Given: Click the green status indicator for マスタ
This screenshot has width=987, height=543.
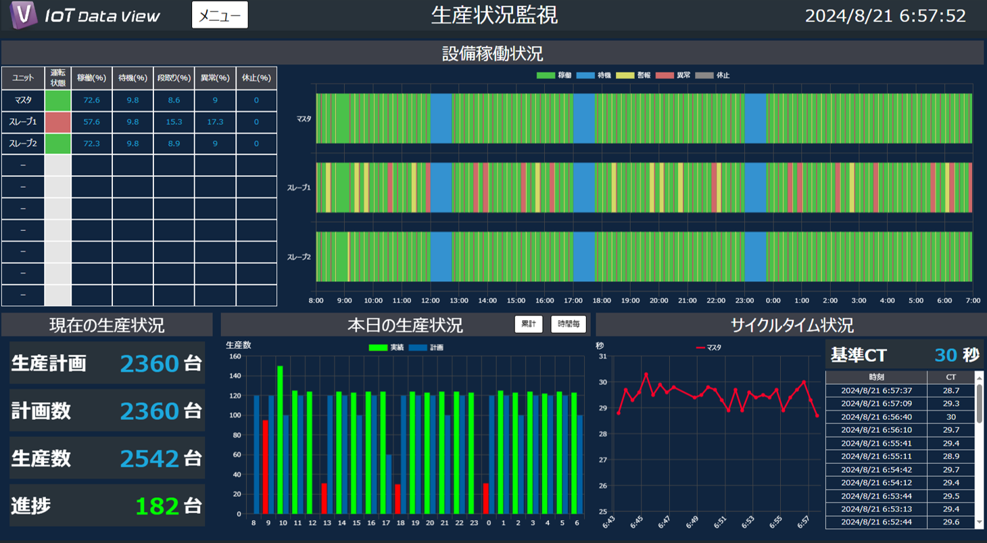Looking at the screenshot, I should (x=59, y=100).
